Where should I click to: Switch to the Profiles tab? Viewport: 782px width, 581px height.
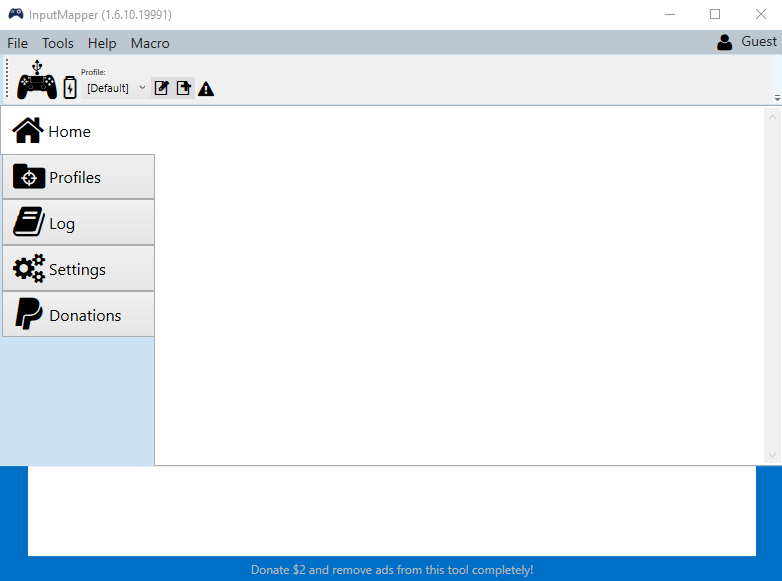point(78,177)
